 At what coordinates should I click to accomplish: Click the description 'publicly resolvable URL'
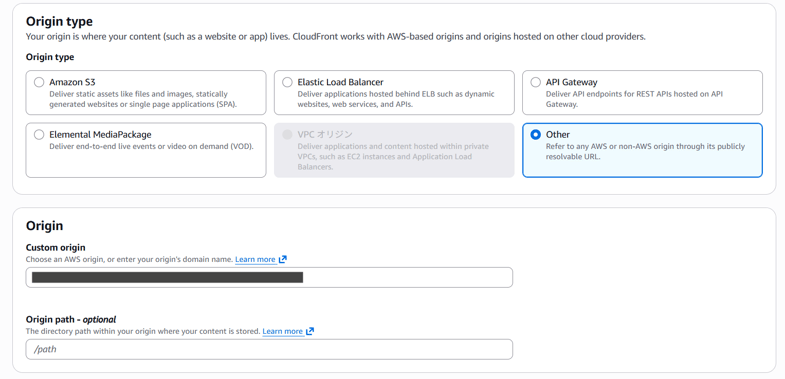(x=645, y=151)
